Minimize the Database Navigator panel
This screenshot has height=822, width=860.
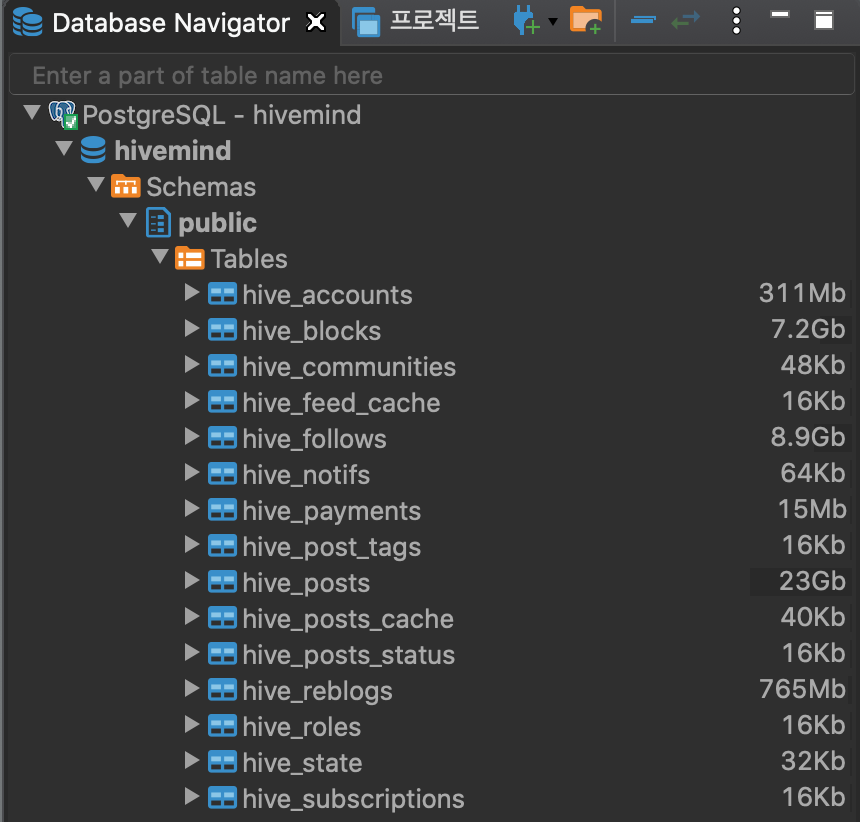779,15
